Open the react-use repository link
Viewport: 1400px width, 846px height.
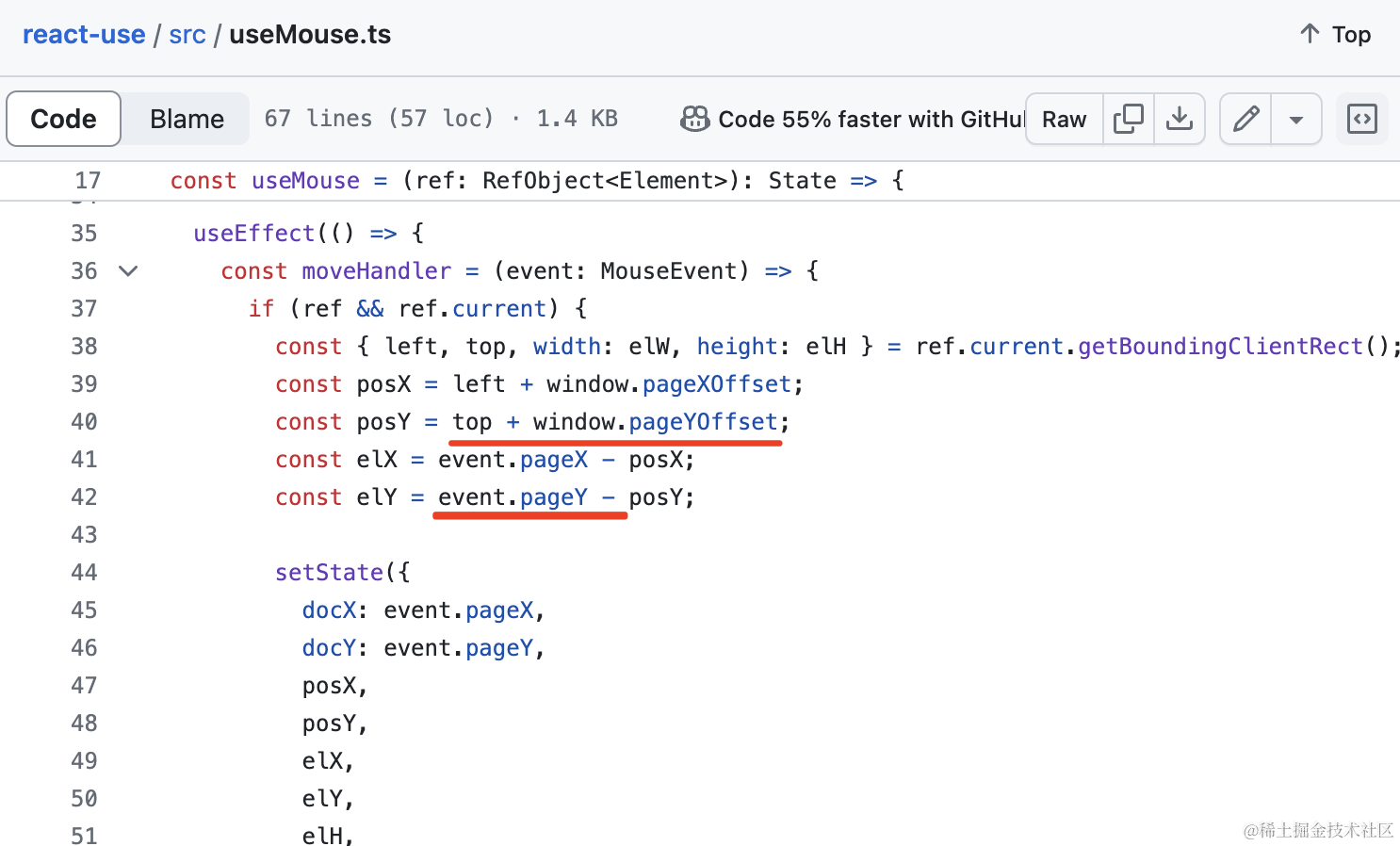(x=84, y=35)
